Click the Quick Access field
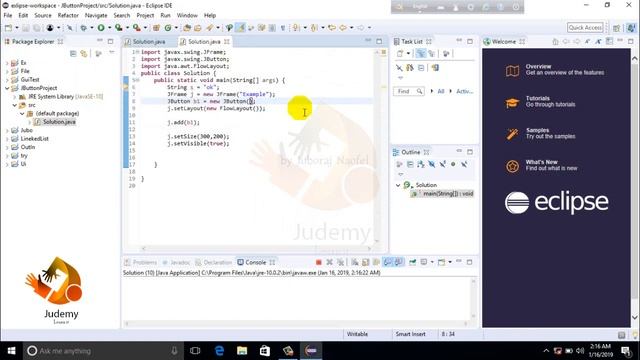This screenshot has width=640, height=360. pos(585,27)
